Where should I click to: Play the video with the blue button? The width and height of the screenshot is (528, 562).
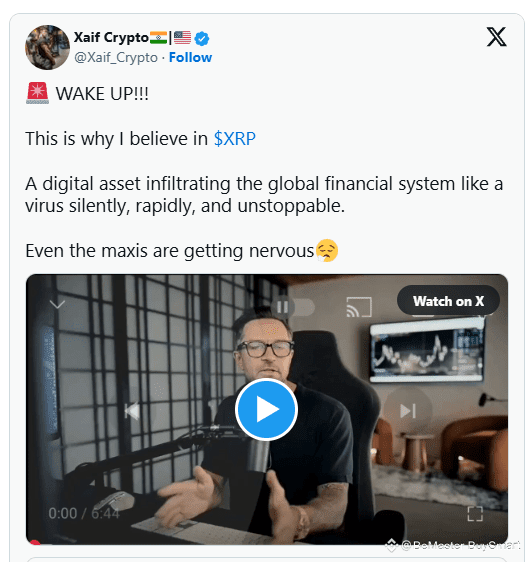[266, 409]
